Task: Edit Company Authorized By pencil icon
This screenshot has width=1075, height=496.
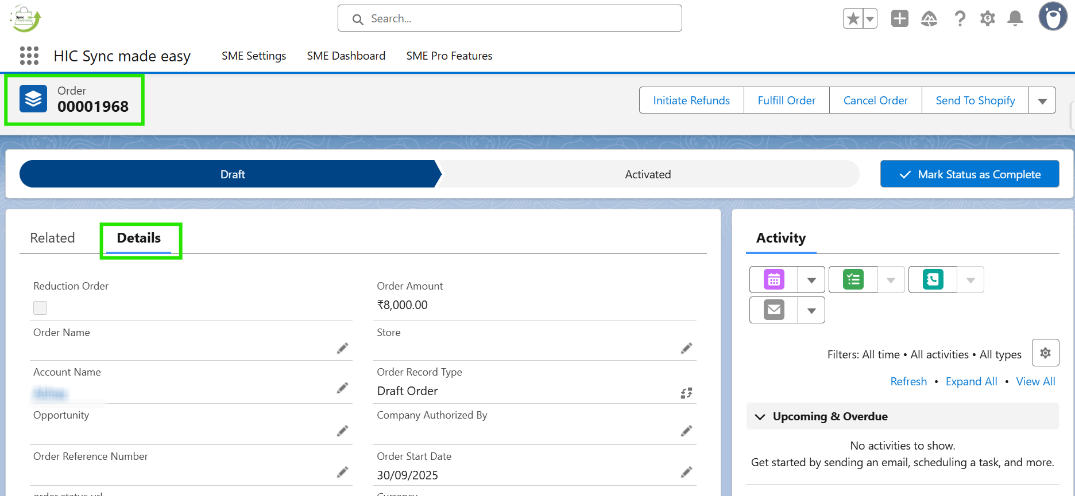Action: [686, 431]
